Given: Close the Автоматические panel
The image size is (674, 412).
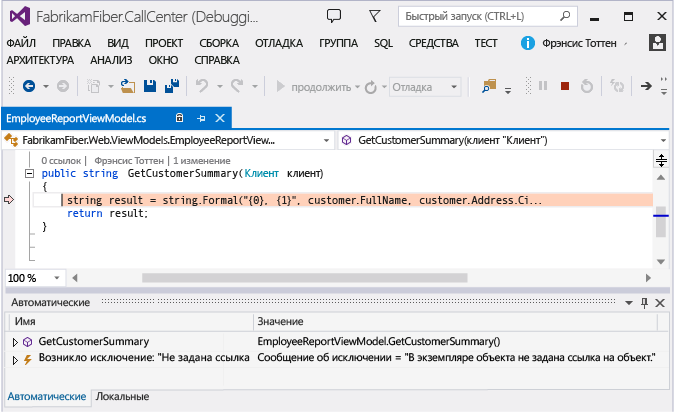Looking at the screenshot, I should click(x=660, y=303).
